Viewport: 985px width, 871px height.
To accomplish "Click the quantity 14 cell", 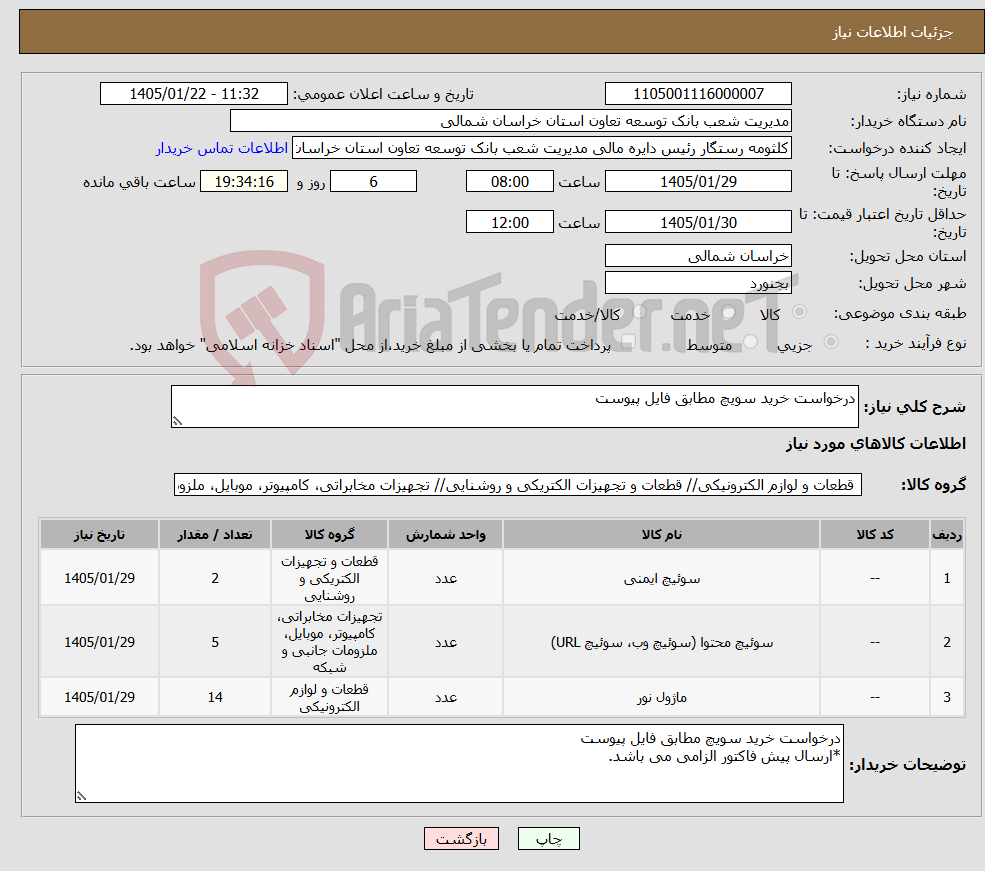I will click(x=215, y=697).
